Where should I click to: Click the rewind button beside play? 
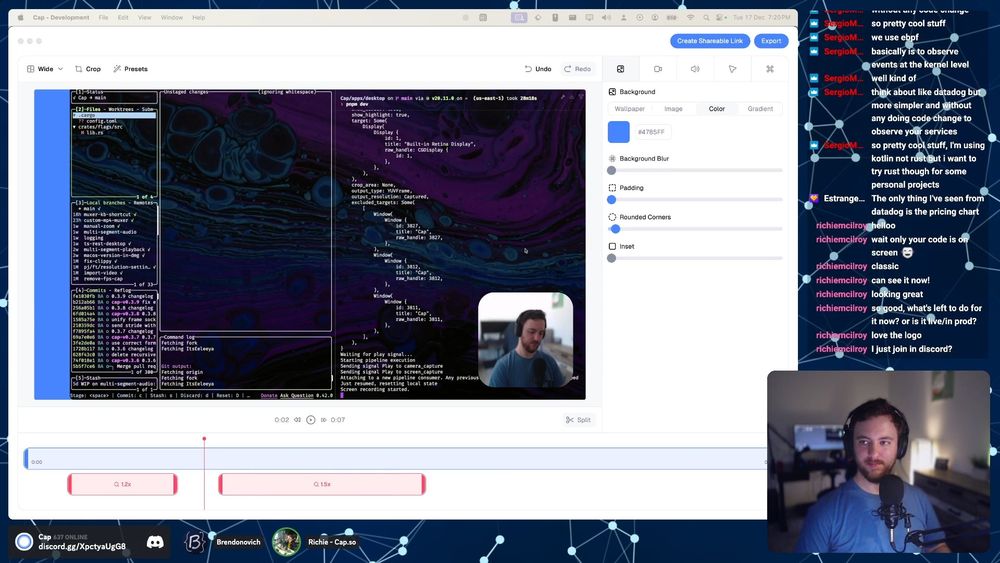[297, 420]
